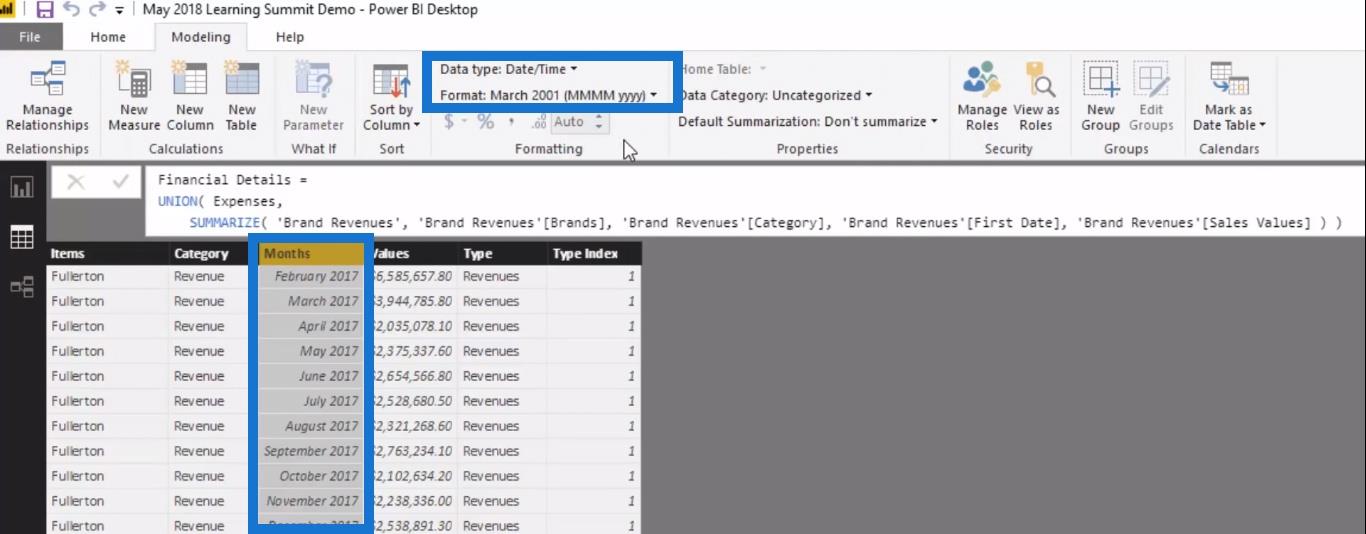
Task: Commit formula with the checkmark button
Action: (120, 182)
